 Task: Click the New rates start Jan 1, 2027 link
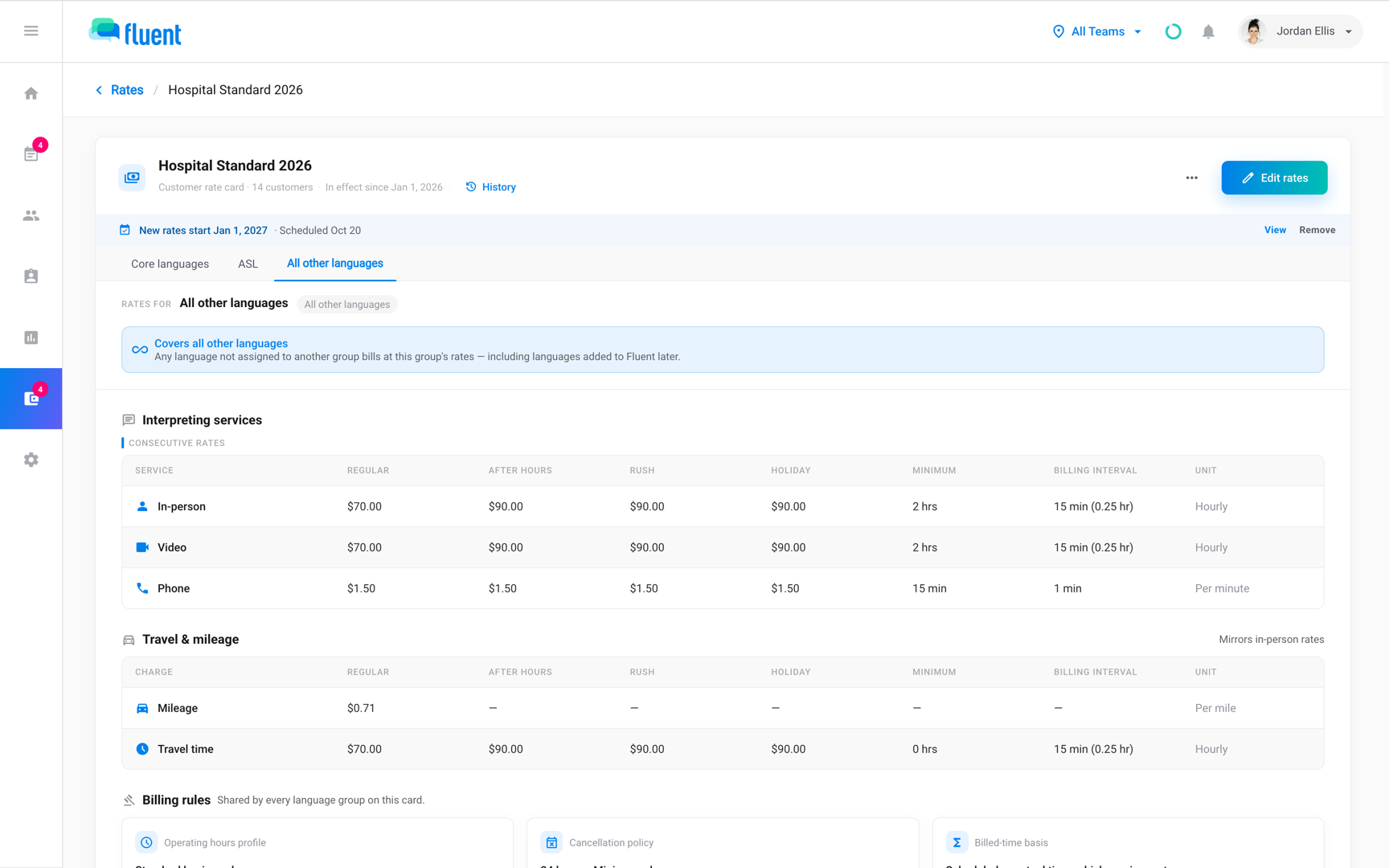click(203, 230)
